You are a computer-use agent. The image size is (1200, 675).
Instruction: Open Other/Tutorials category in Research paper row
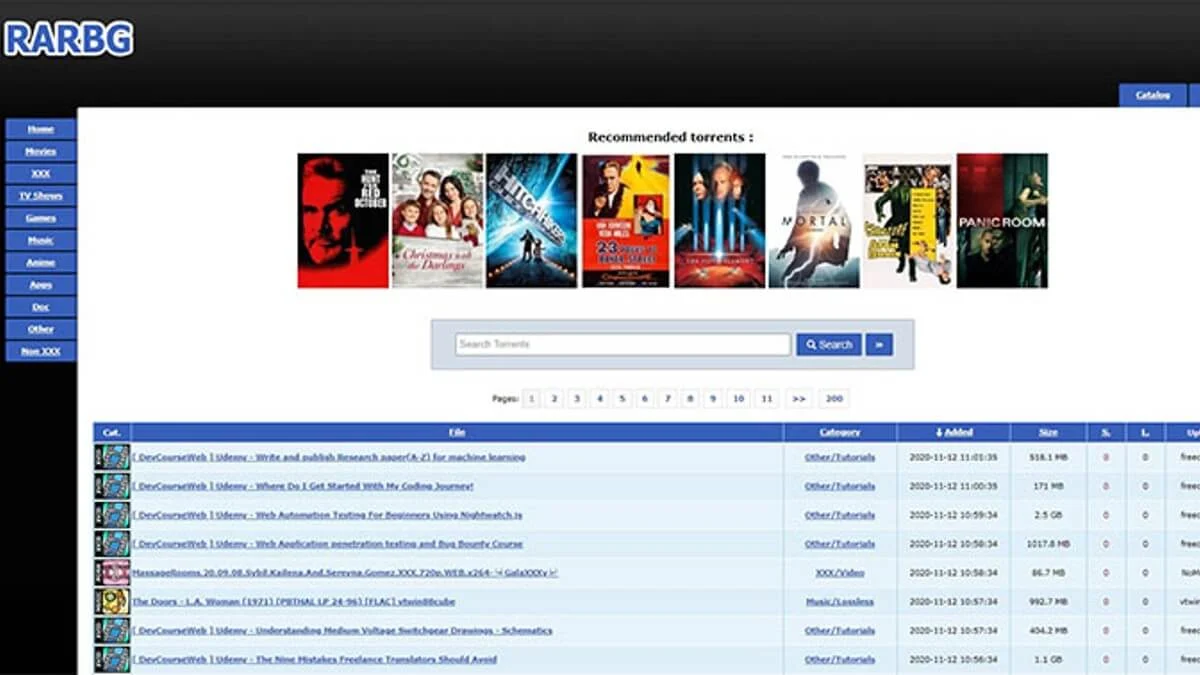point(840,457)
